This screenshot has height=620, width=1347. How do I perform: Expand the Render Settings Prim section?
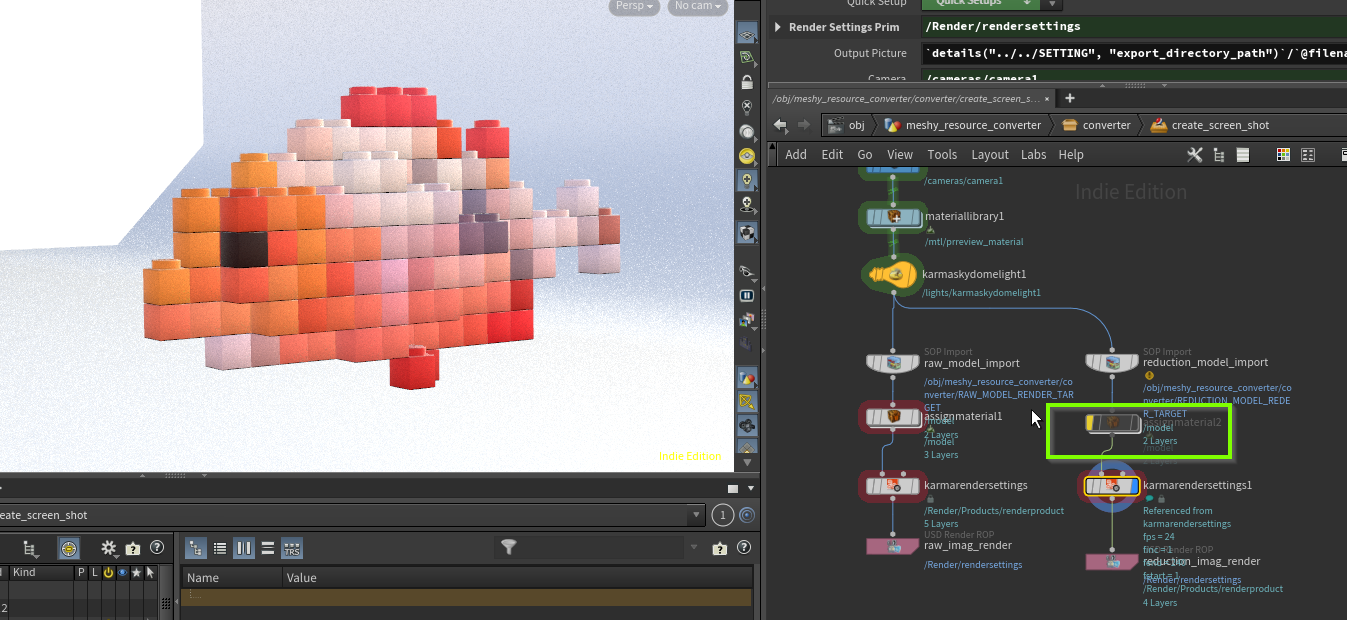pyautogui.click(x=778, y=27)
